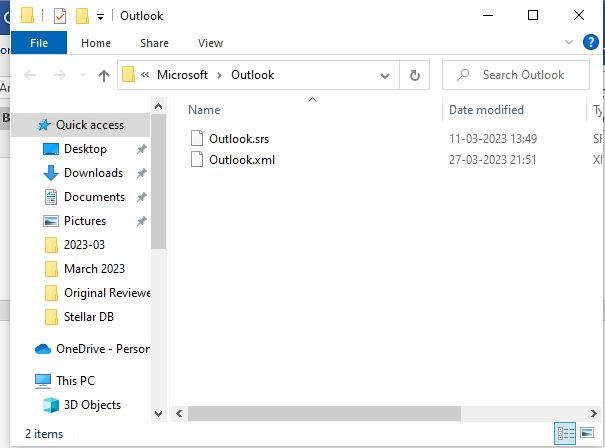Open the address bar history dropdown
Screen dimensions: 605x448
[x=385, y=76]
